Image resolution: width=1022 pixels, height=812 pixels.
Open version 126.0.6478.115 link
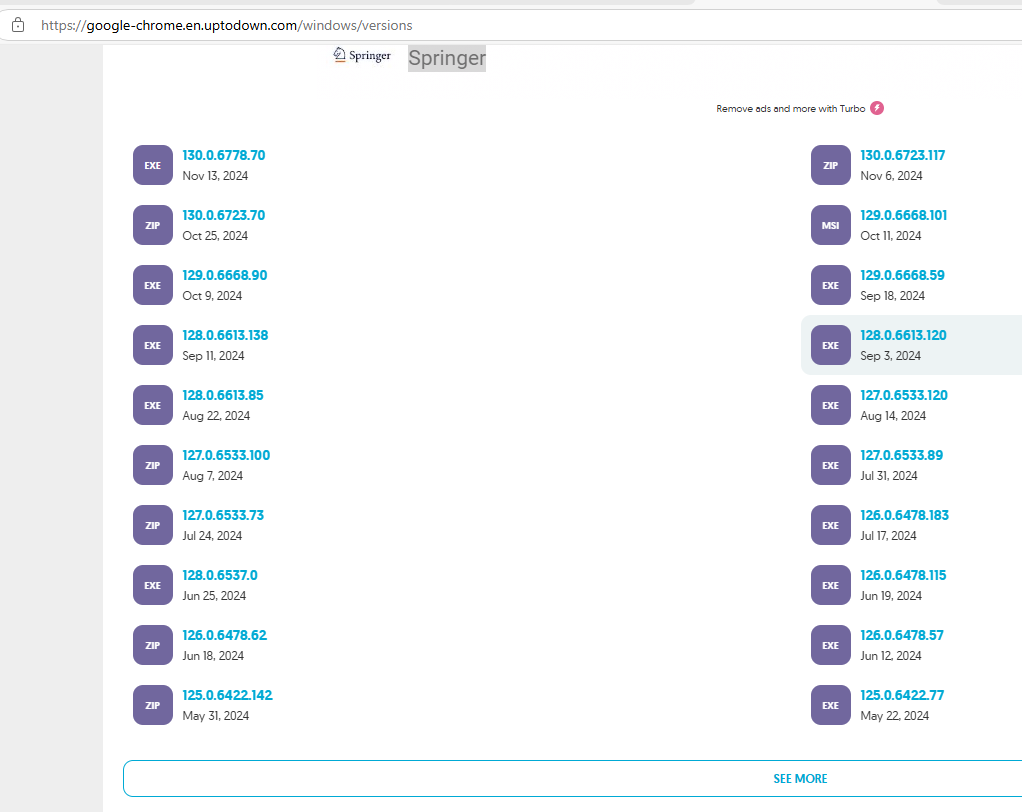pyautogui.click(x=903, y=575)
